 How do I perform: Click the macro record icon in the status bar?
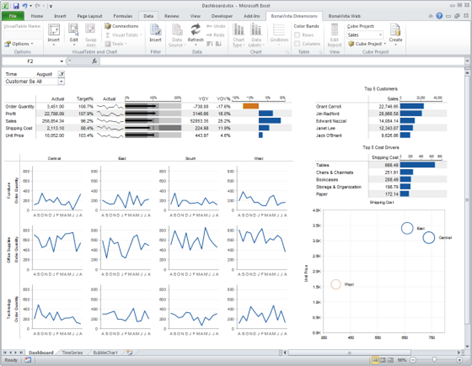point(28,360)
